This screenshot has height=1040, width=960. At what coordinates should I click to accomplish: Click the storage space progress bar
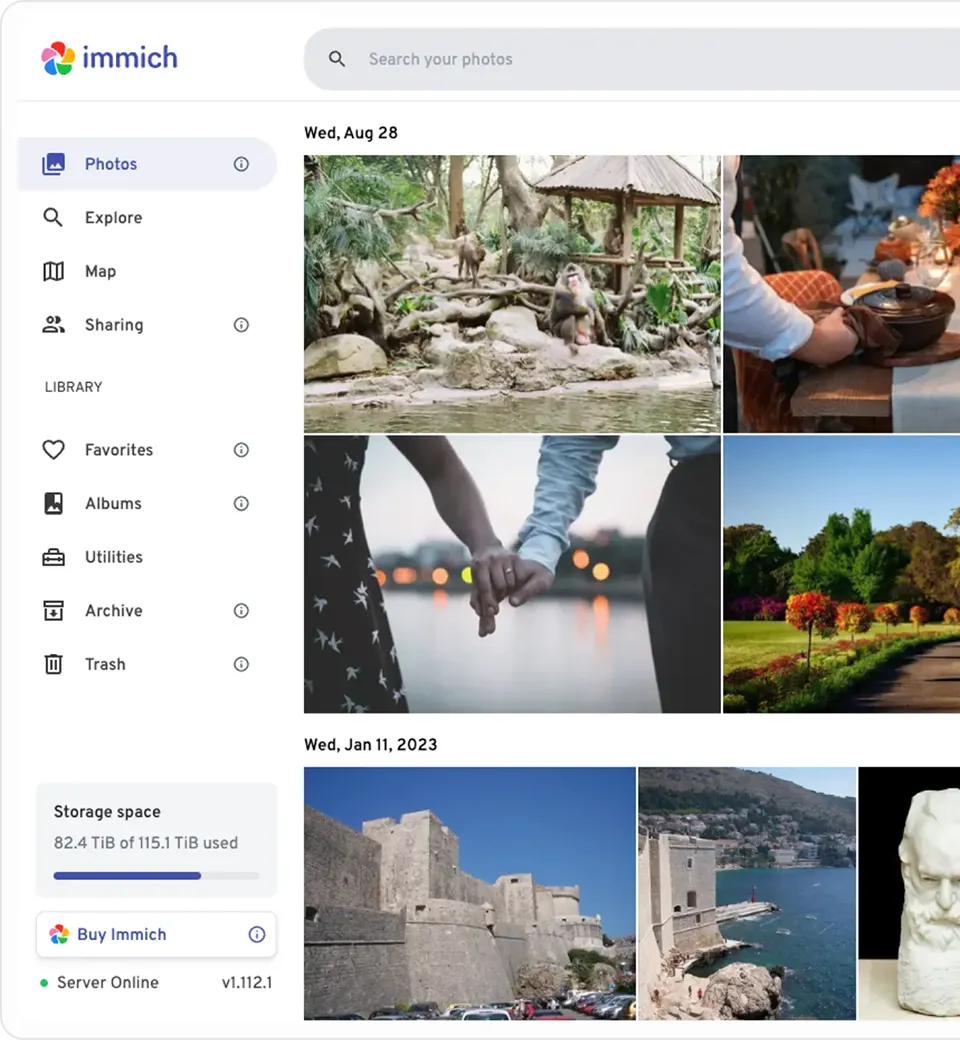[x=156, y=874]
